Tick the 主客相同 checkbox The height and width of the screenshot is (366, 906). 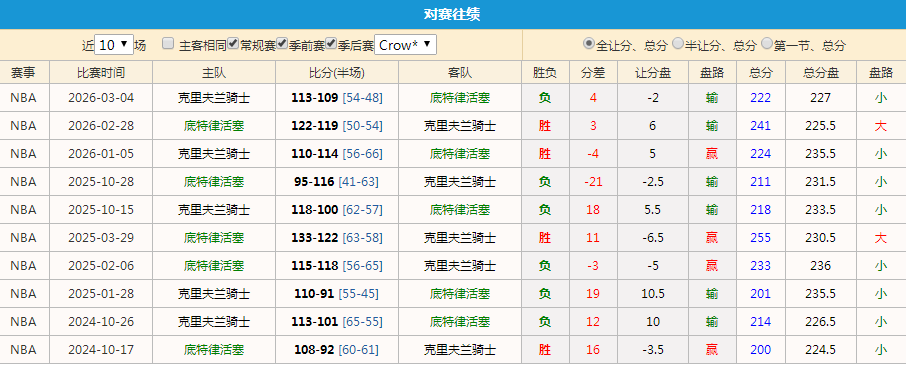tap(168, 43)
